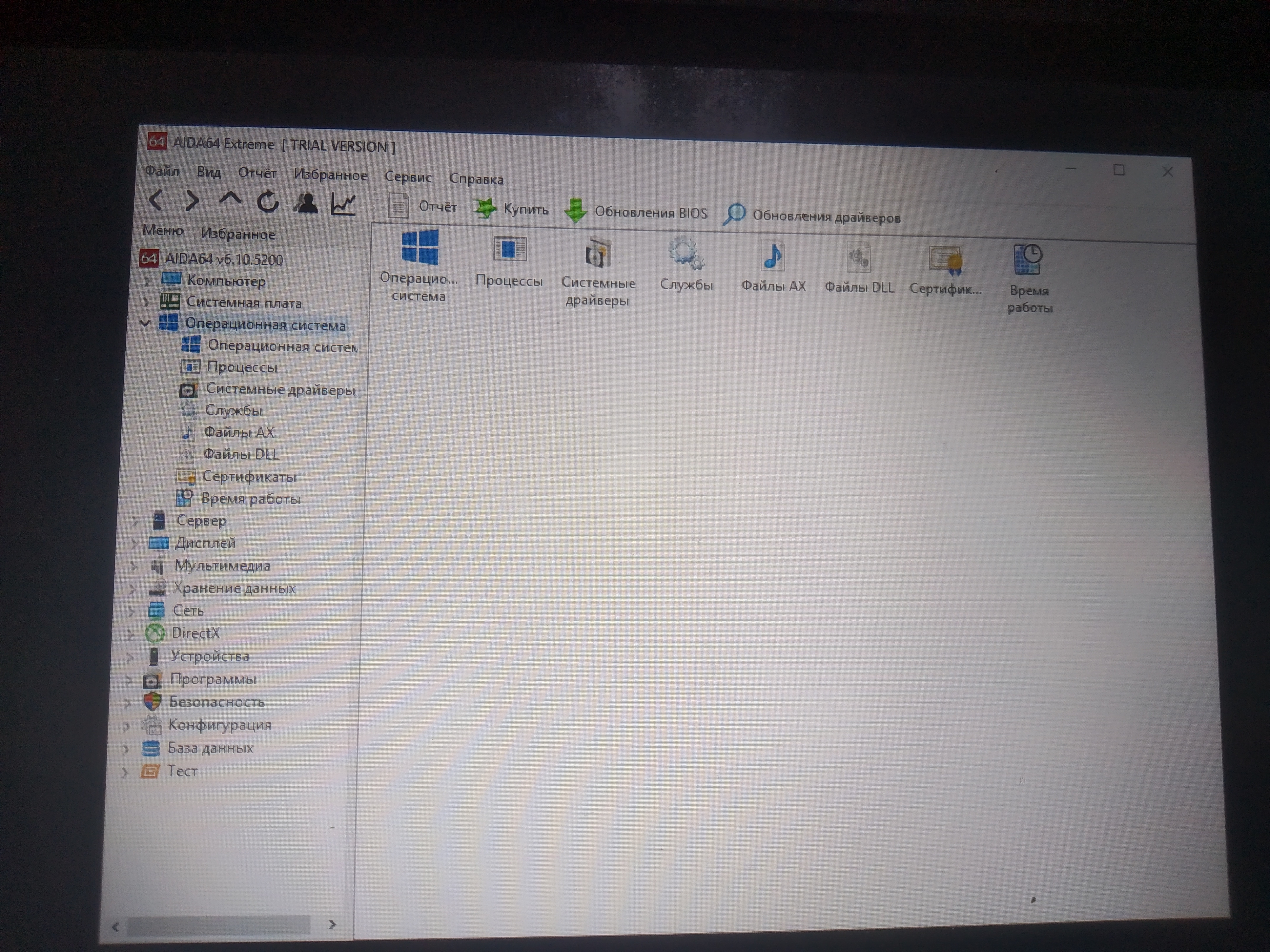Screen dimensions: 1270x952
Task: Go back with the left arrow toolbar icon
Action: (x=155, y=200)
